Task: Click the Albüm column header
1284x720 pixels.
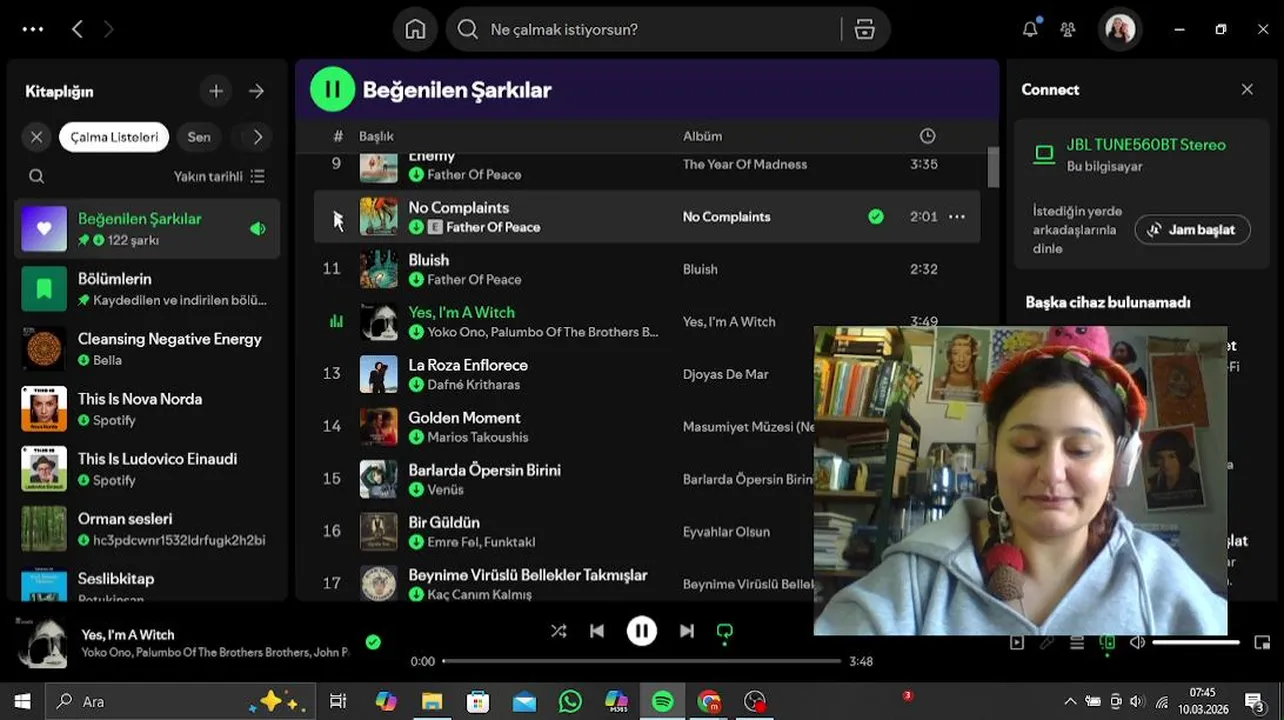Action: [x=702, y=136]
